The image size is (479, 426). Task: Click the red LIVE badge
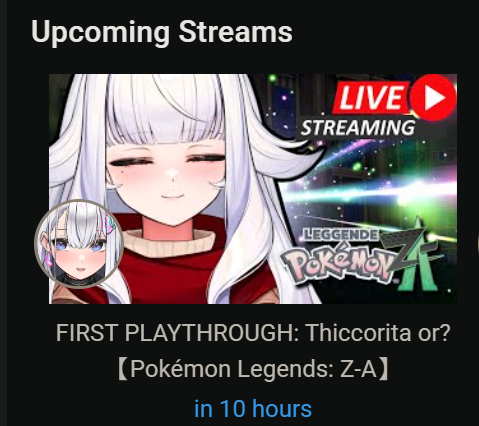(x=371, y=98)
